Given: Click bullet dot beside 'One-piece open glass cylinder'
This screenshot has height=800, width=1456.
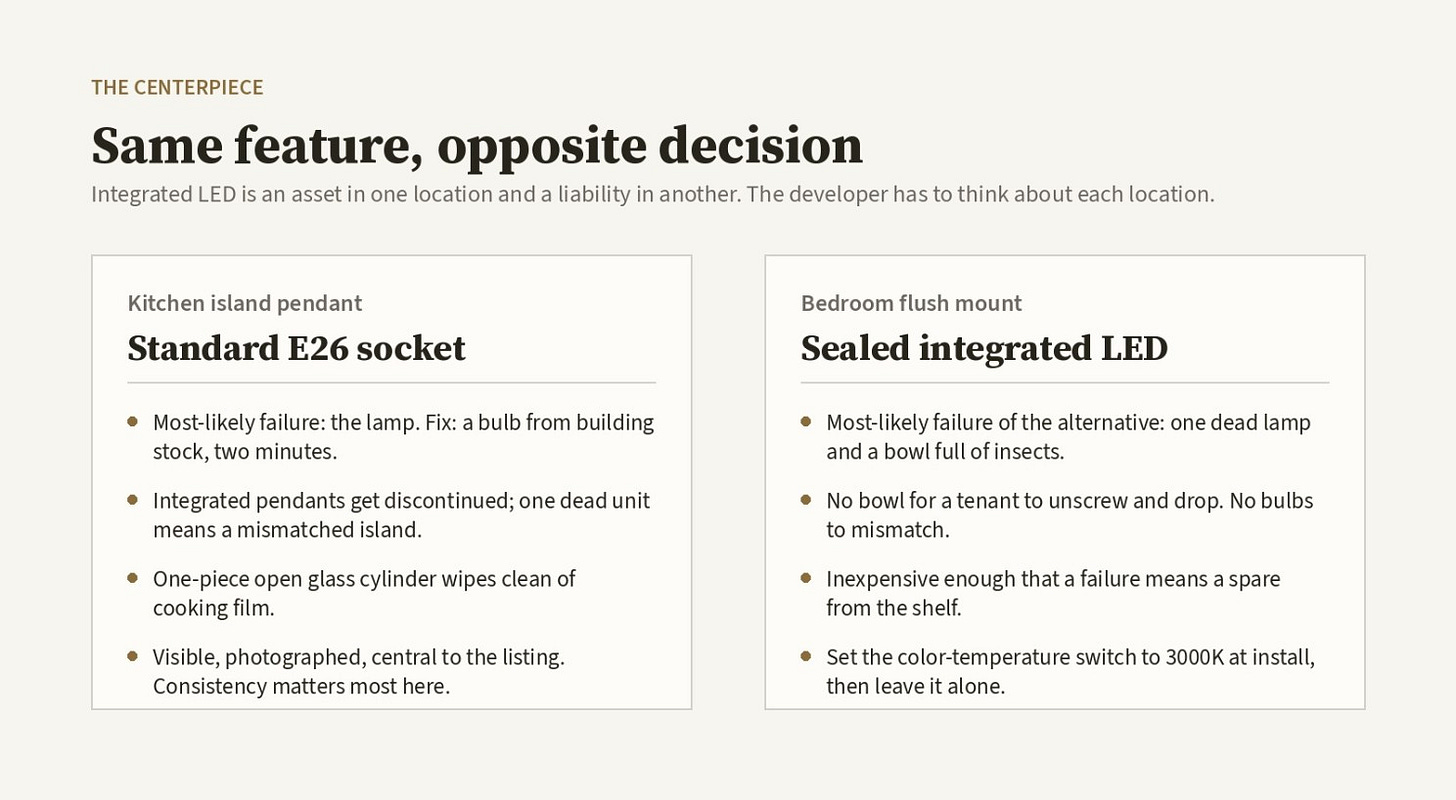Looking at the screenshot, I should [133, 577].
